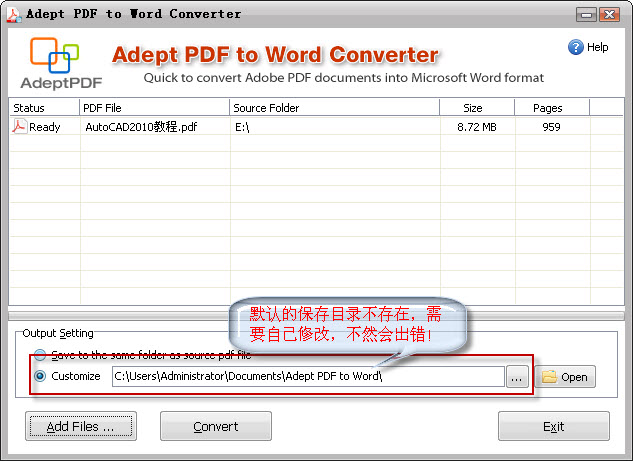Click the Size column header
Screen dimensions: 633x461
[x=477, y=108]
